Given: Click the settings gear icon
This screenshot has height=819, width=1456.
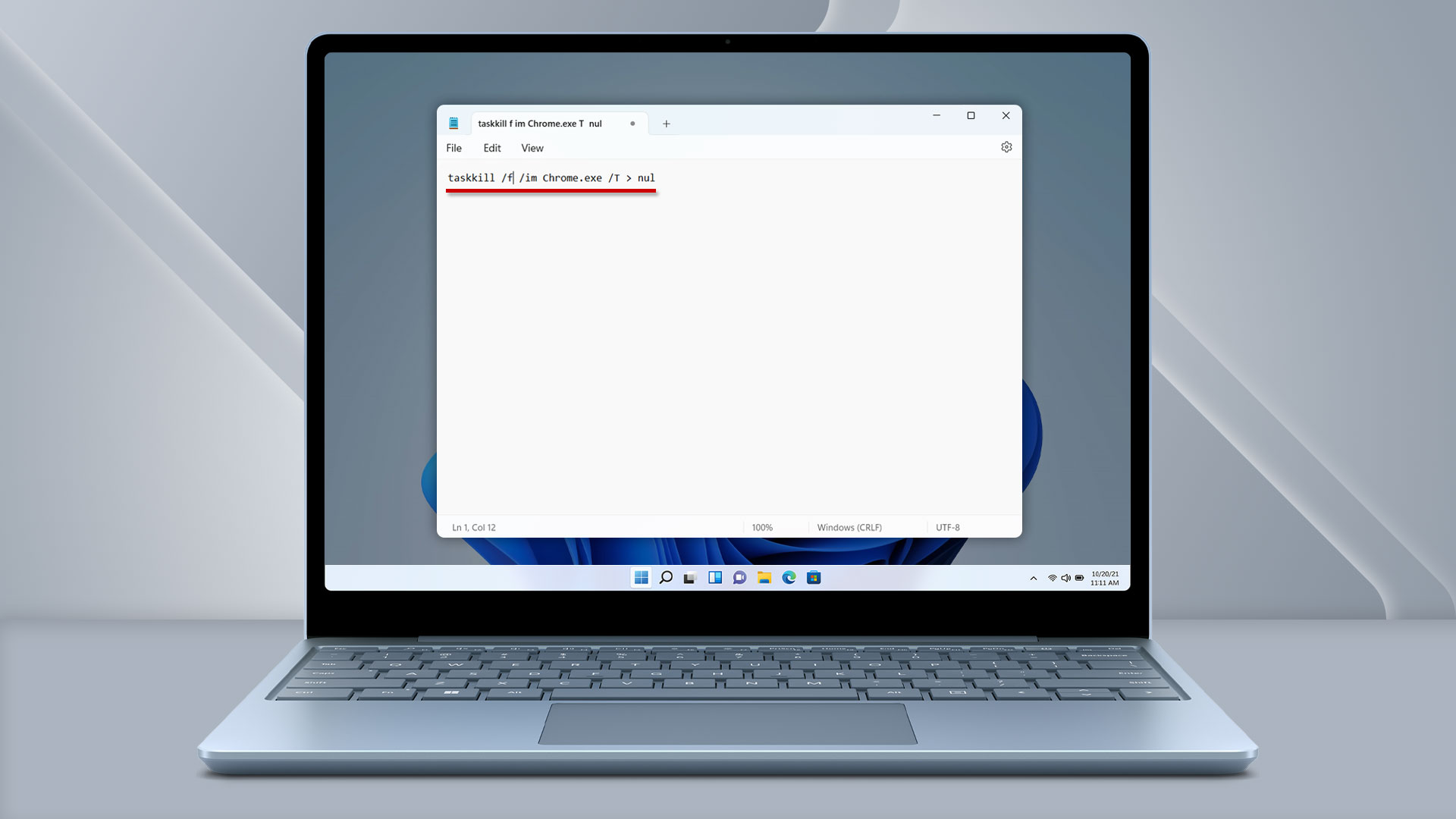Looking at the screenshot, I should coord(1007,147).
